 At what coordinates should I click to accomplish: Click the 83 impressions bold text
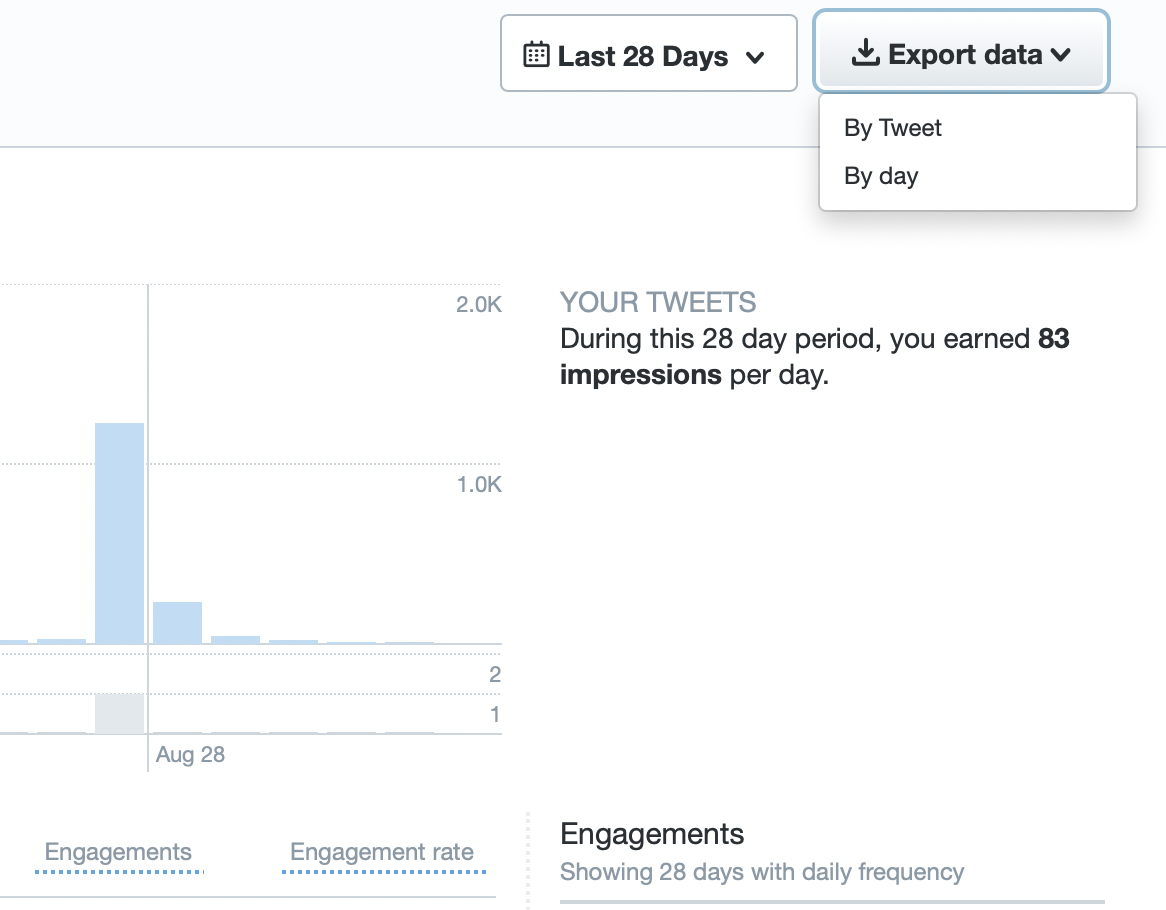(x=1053, y=339)
